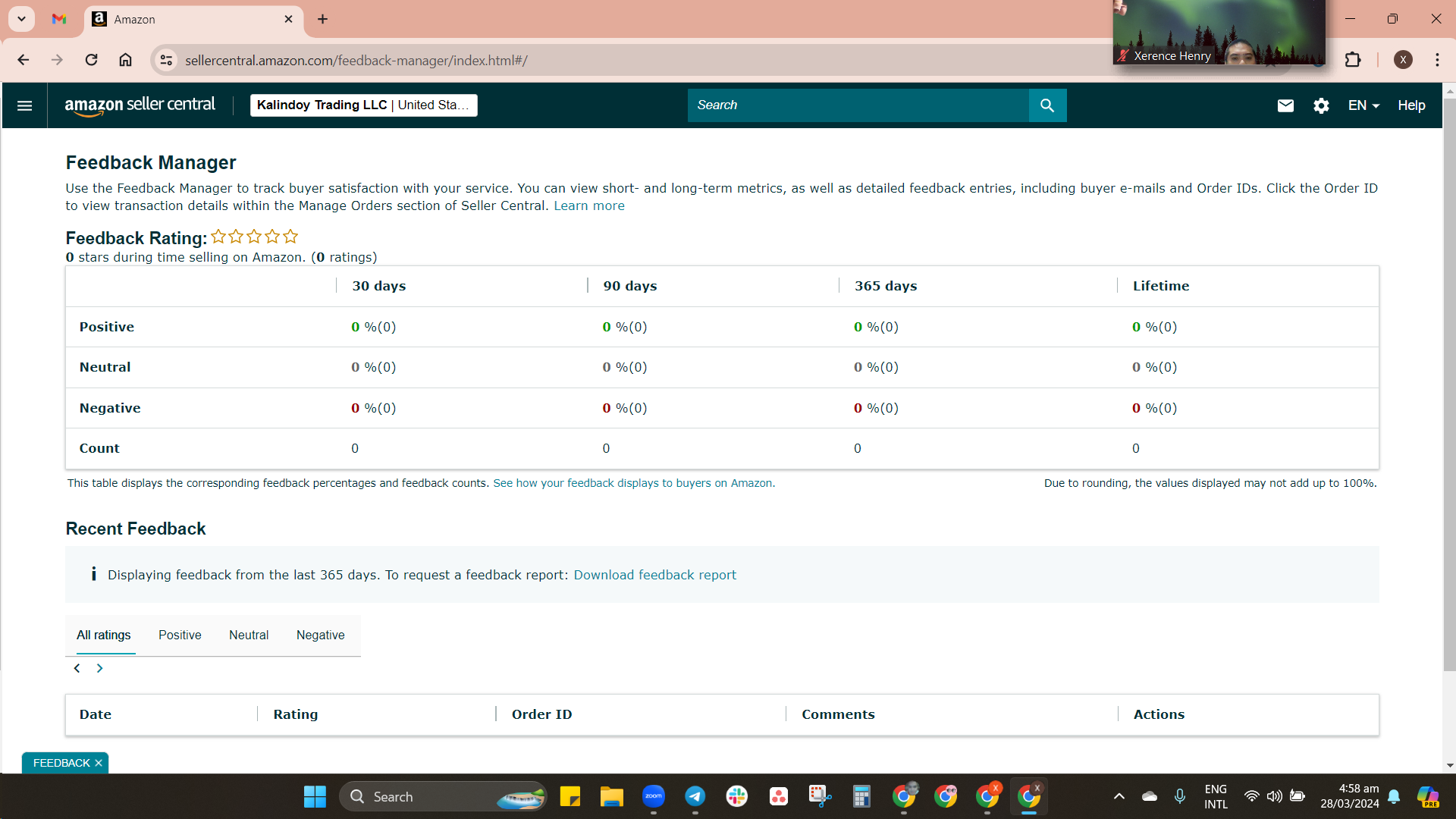Click the fifth feedback rating star
This screenshot has width=1456, height=819.
(x=290, y=237)
